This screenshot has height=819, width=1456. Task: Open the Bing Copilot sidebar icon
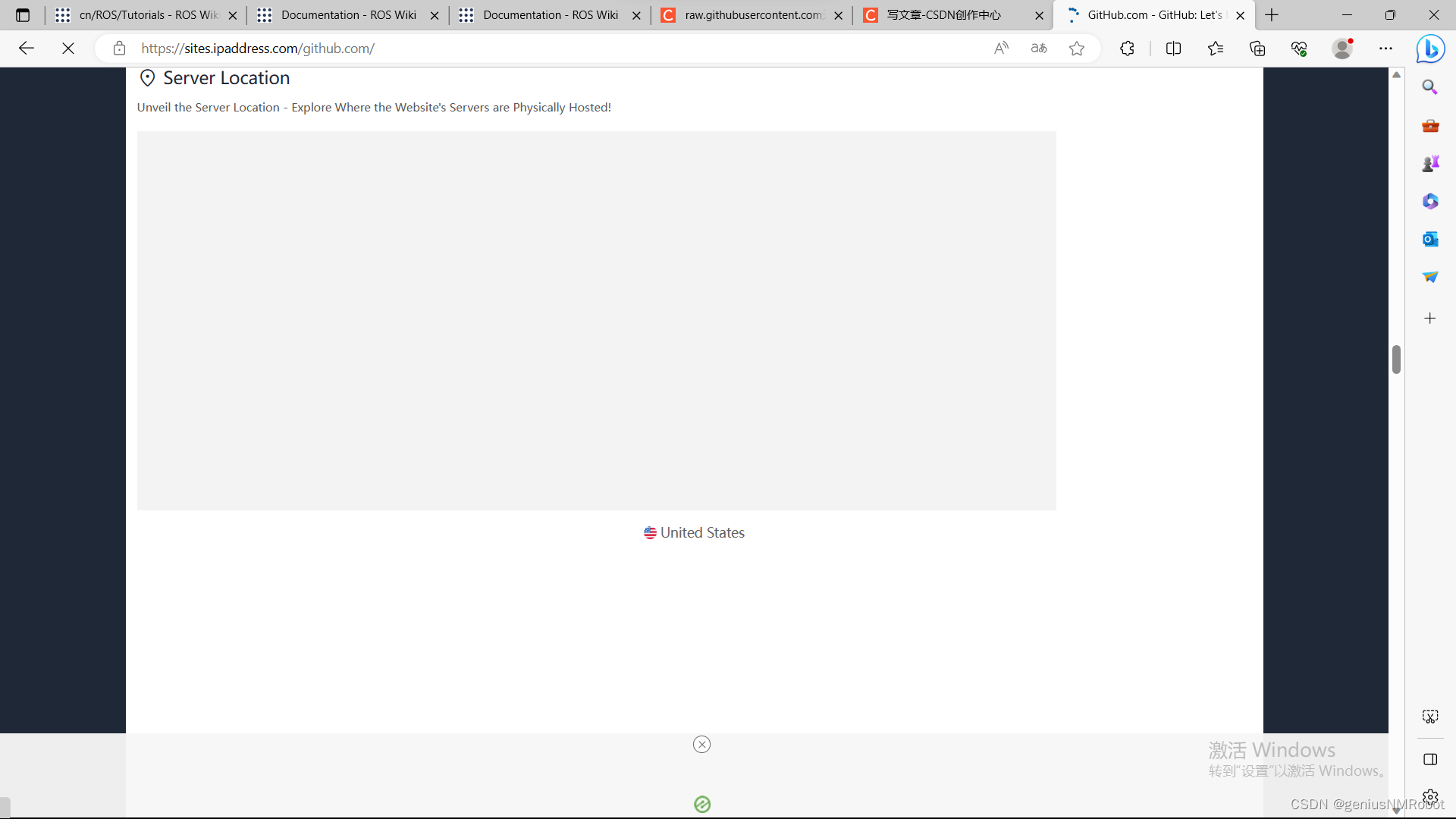point(1430,49)
